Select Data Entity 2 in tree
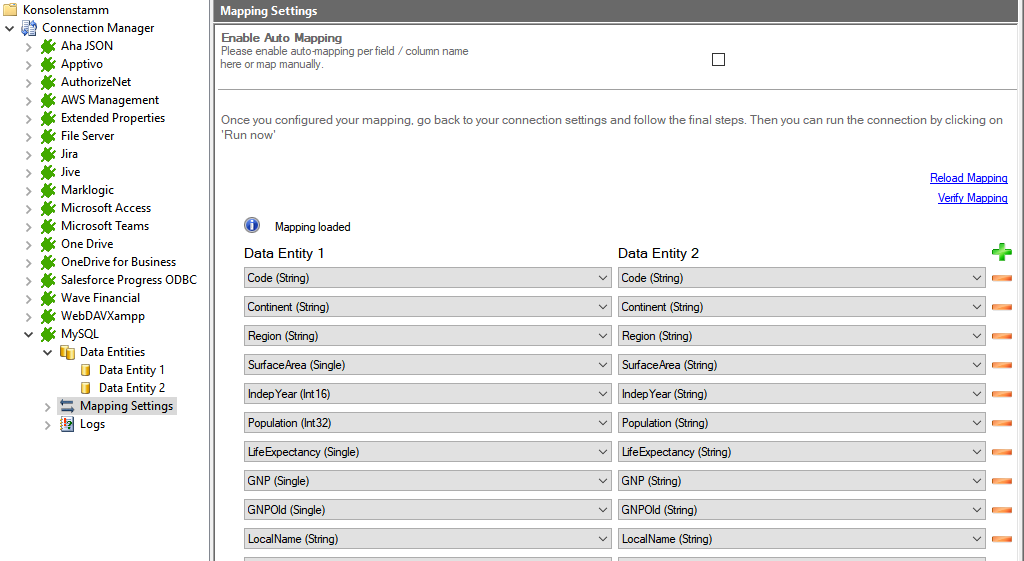Viewport: 1024px width, 561px height. click(x=131, y=388)
